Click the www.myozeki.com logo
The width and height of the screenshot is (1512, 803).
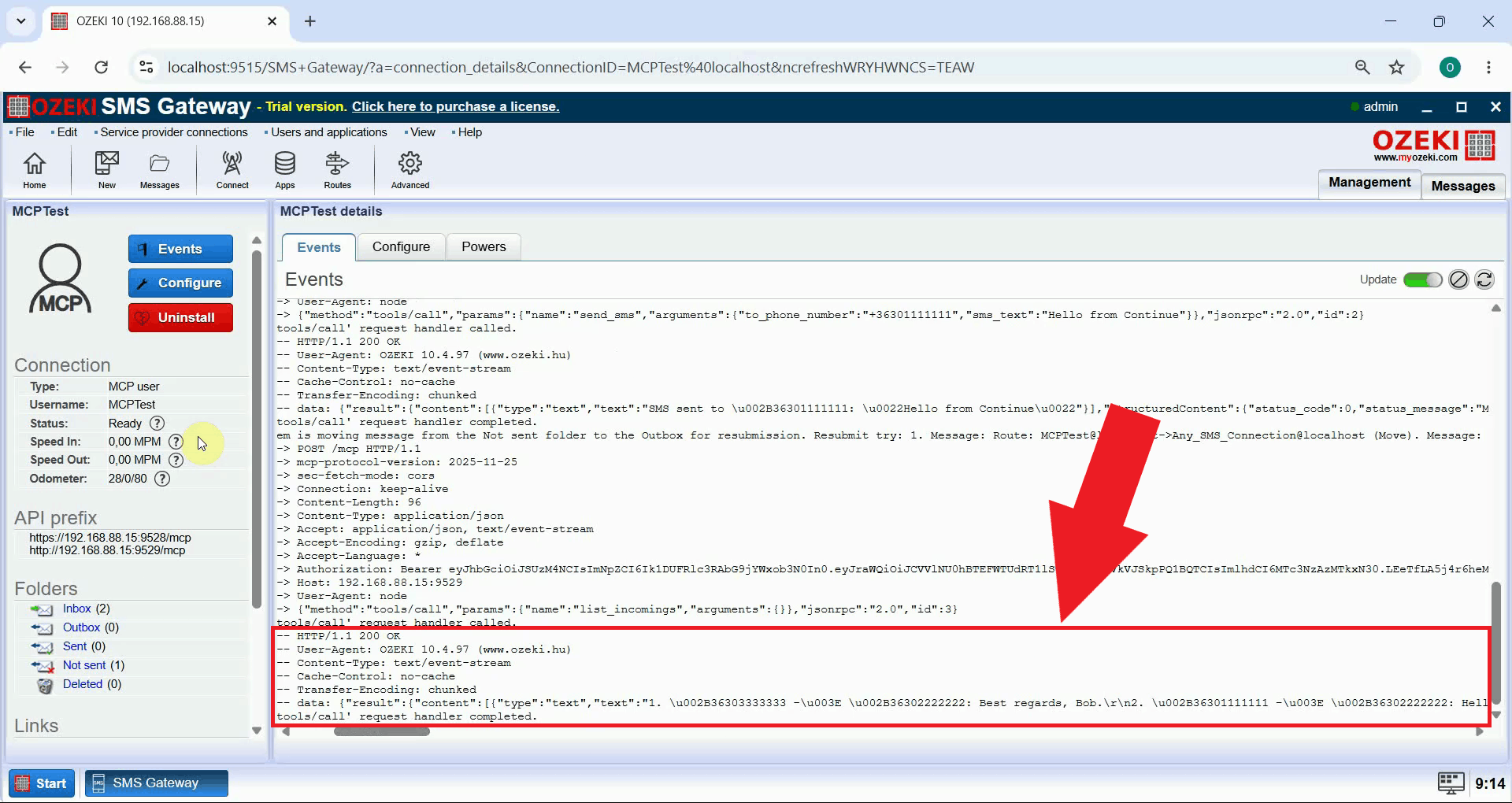pos(1433,145)
